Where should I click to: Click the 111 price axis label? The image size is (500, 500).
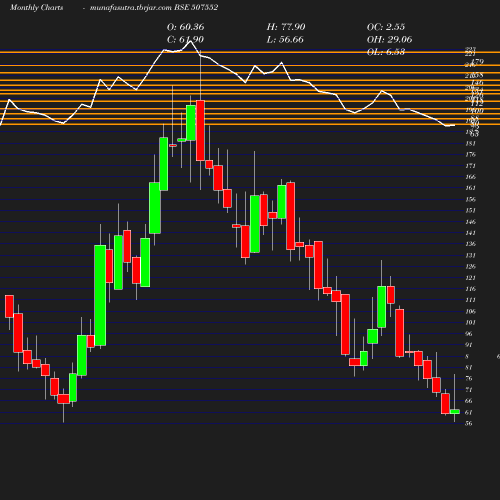(x=470, y=300)
